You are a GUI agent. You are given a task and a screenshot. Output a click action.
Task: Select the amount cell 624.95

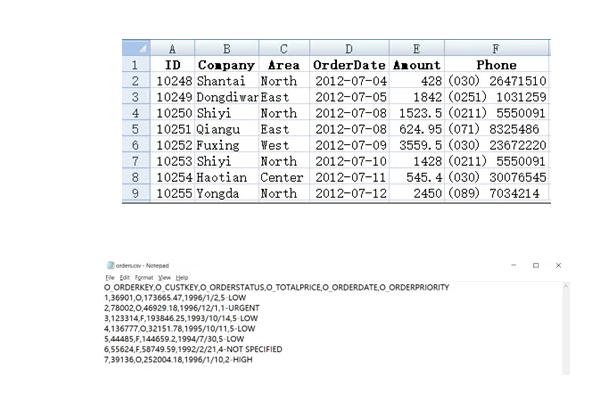[x=417, y=129]
